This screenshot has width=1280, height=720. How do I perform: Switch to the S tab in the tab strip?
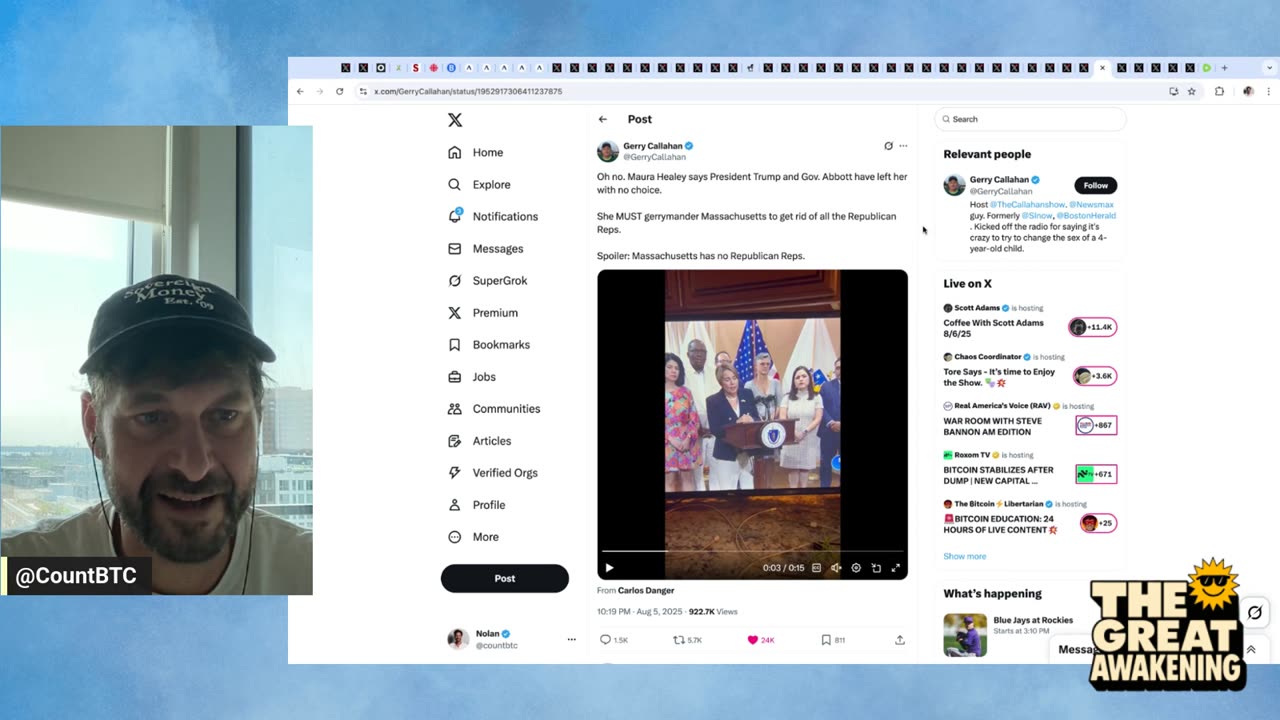point(416,68)
